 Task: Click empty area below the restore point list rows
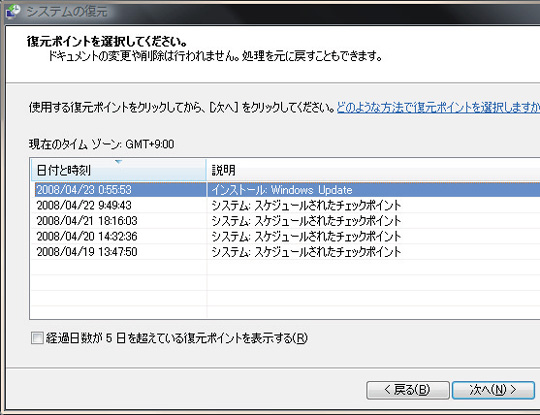[x=285, y=289]
